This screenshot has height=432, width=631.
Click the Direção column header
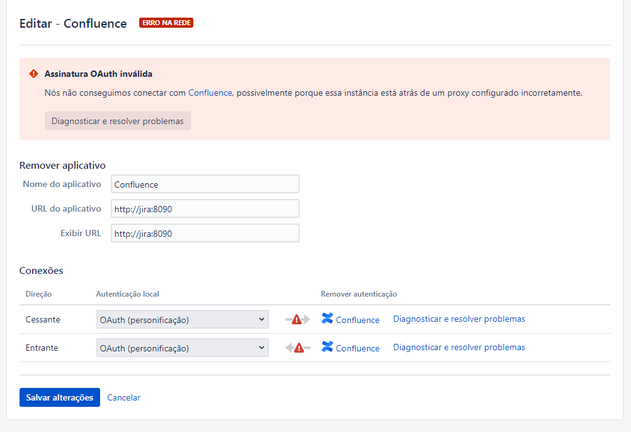coord(39,294)
